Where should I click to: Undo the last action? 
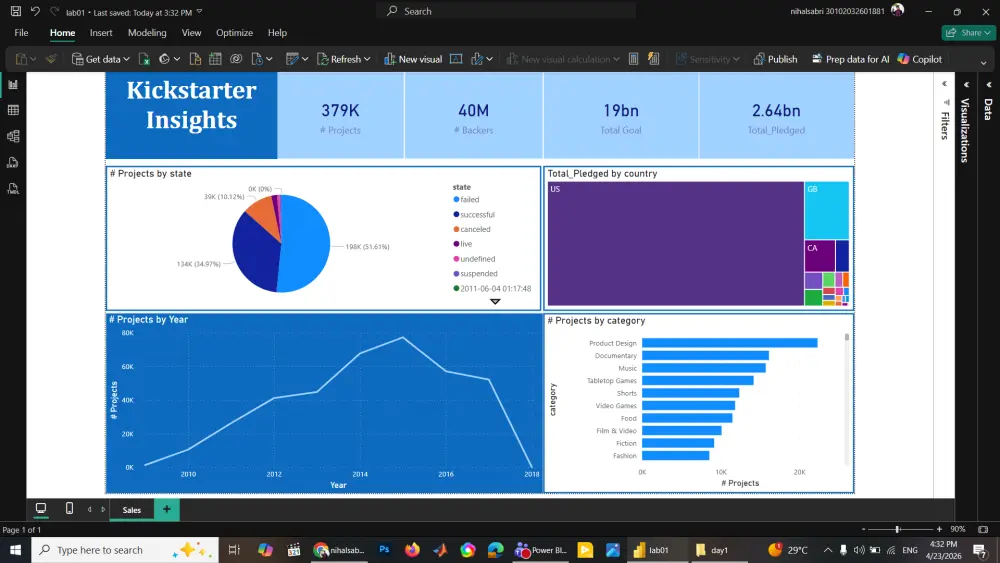click(35, 11)
